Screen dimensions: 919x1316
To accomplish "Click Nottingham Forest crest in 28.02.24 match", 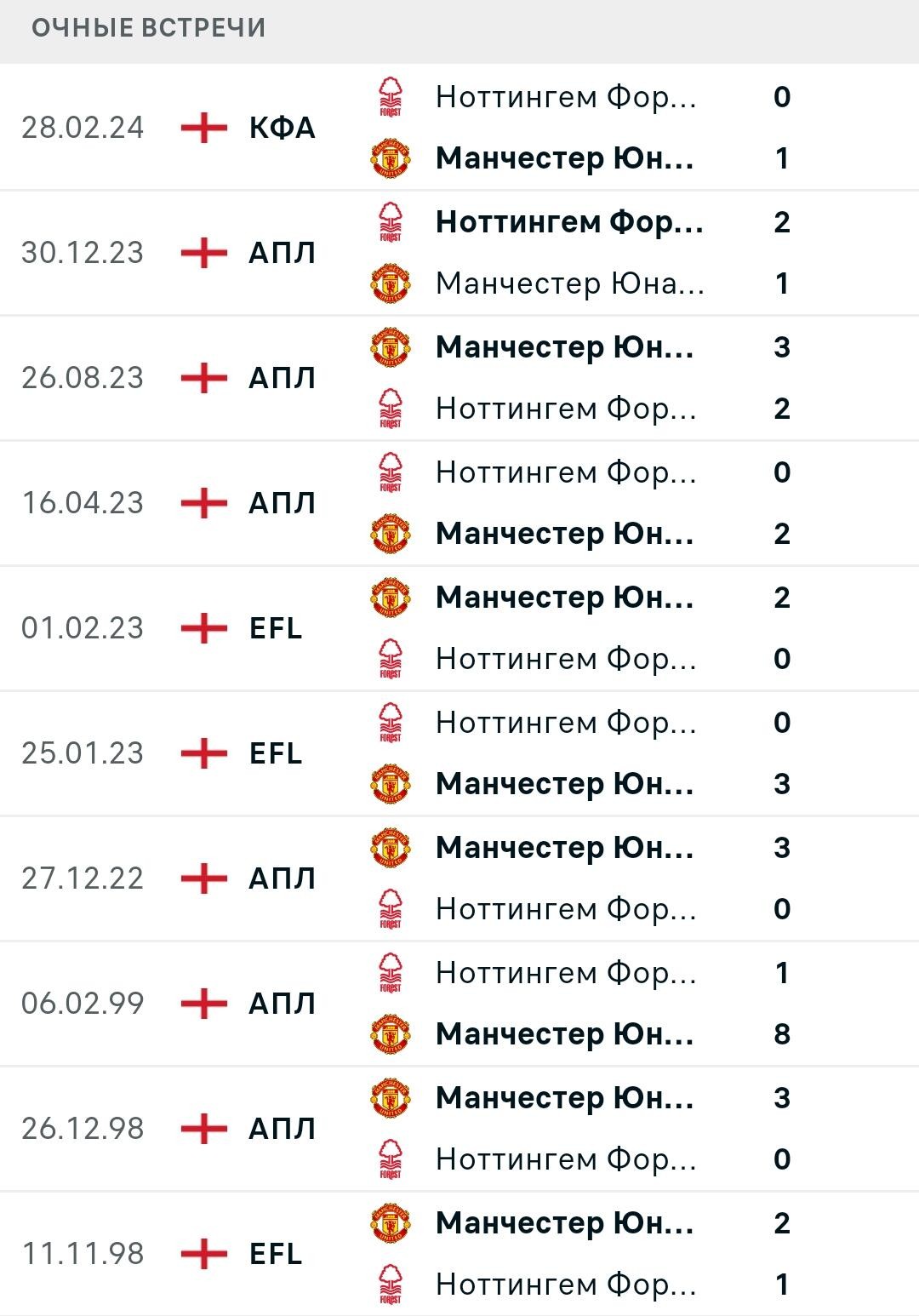I will [x=391, y=97].
